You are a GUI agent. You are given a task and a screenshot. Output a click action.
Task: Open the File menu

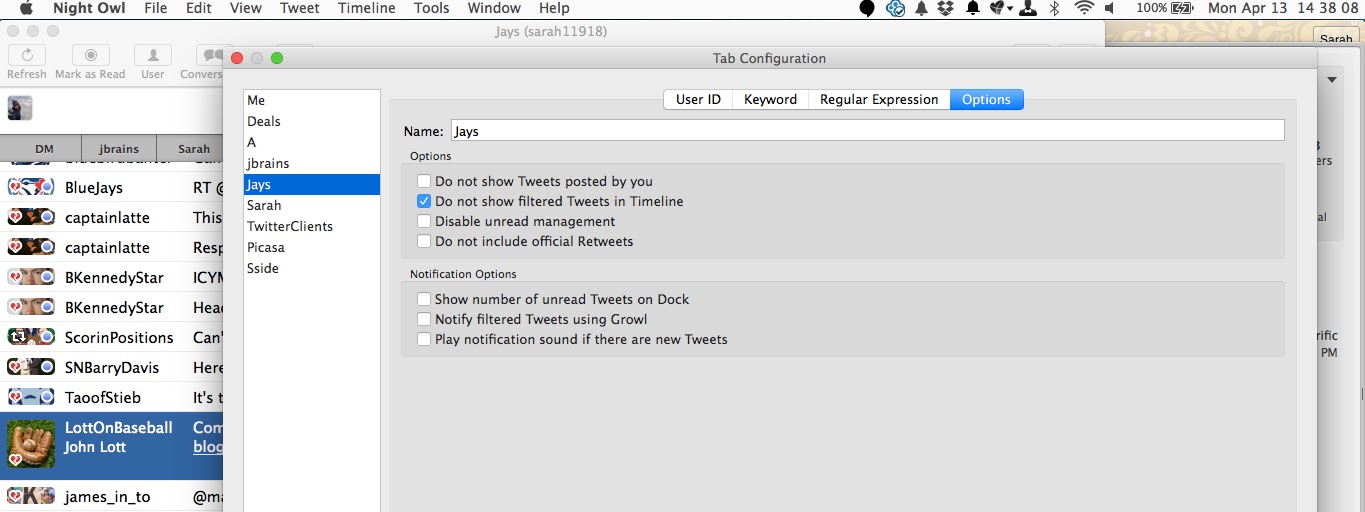(156, 8)
